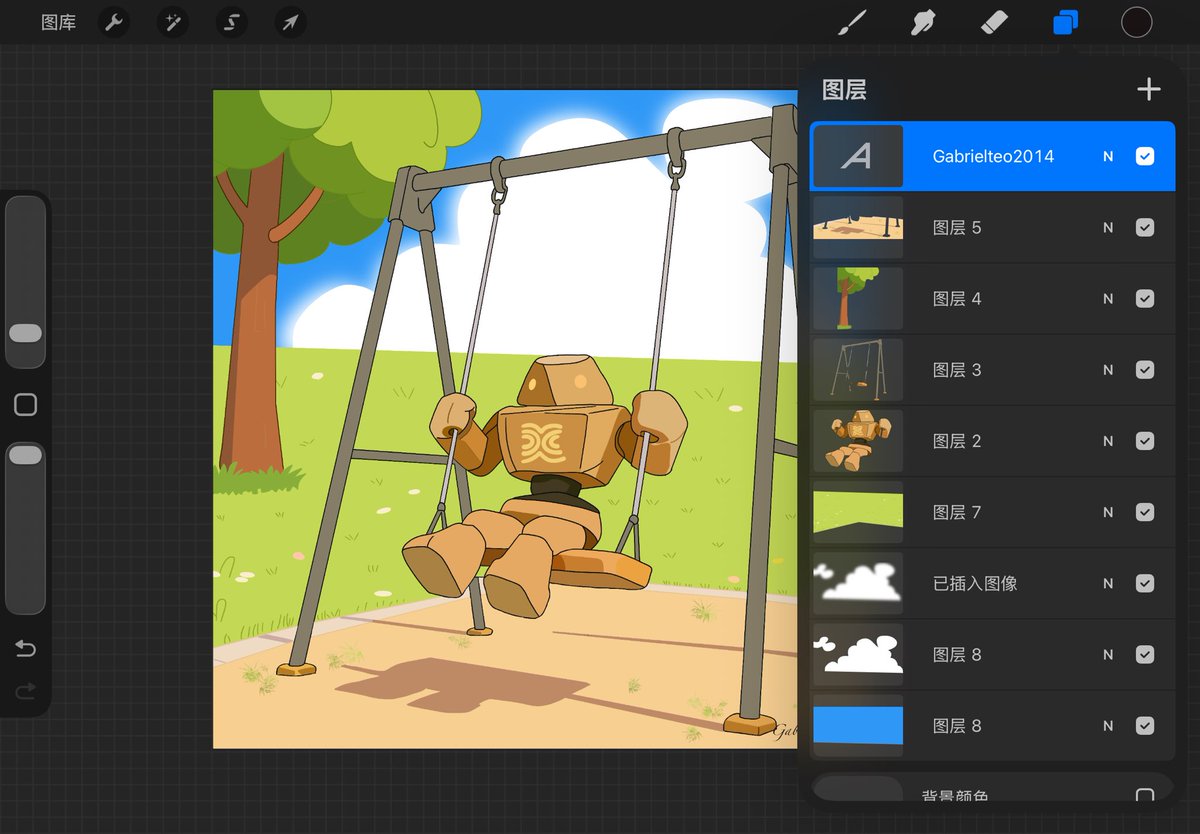Open blend mode N for 图层 4
This screenshot has width=1200, height=834.
[1108, 299]
